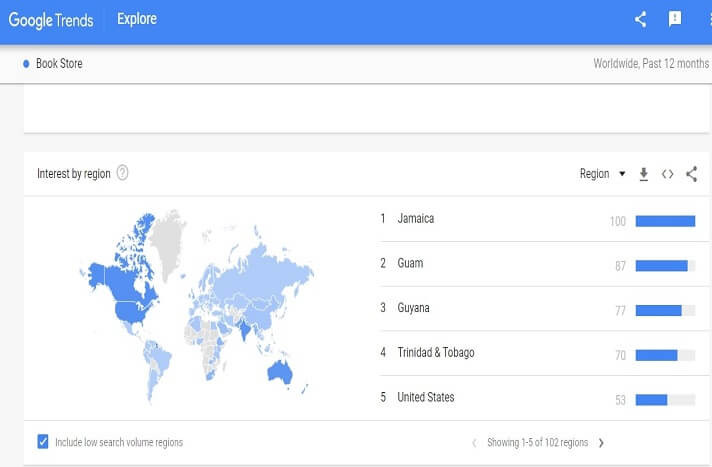The image size is (712, 467).
Task: Open the Worldwide, Past 12 months filter
Action: (x=650, y=64)
